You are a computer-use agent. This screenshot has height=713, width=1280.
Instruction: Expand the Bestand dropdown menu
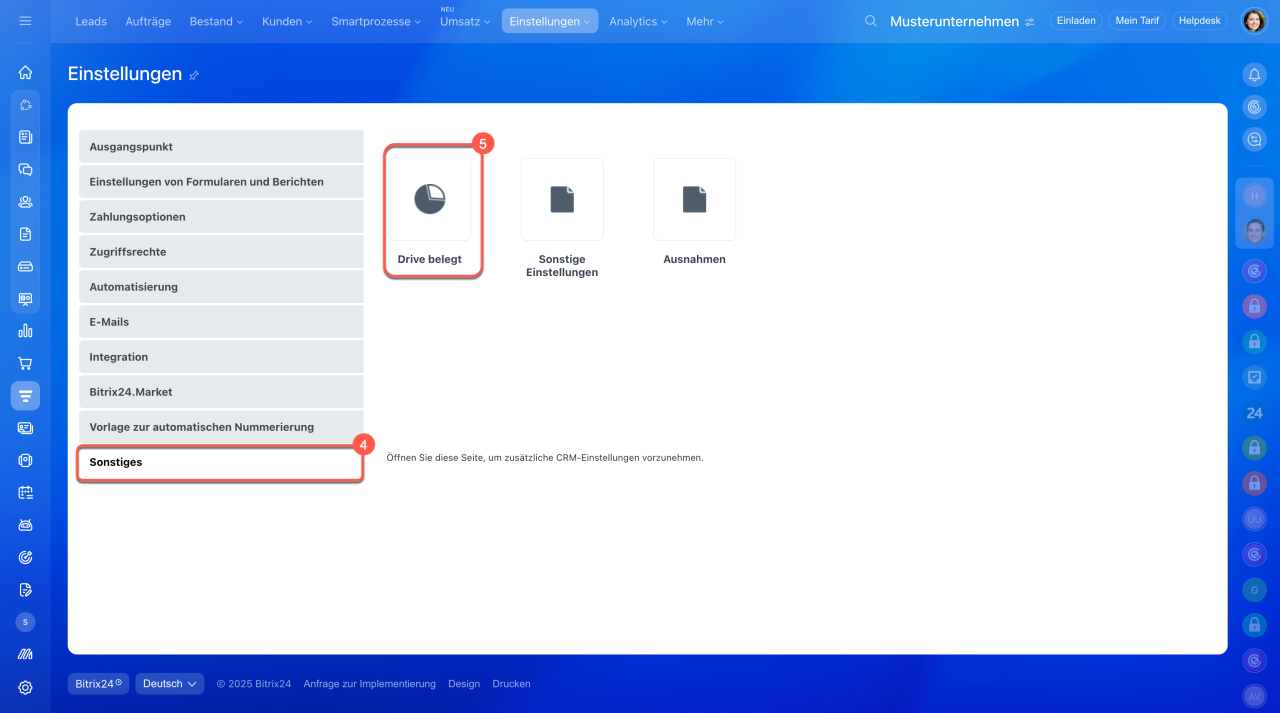(216, 21)
